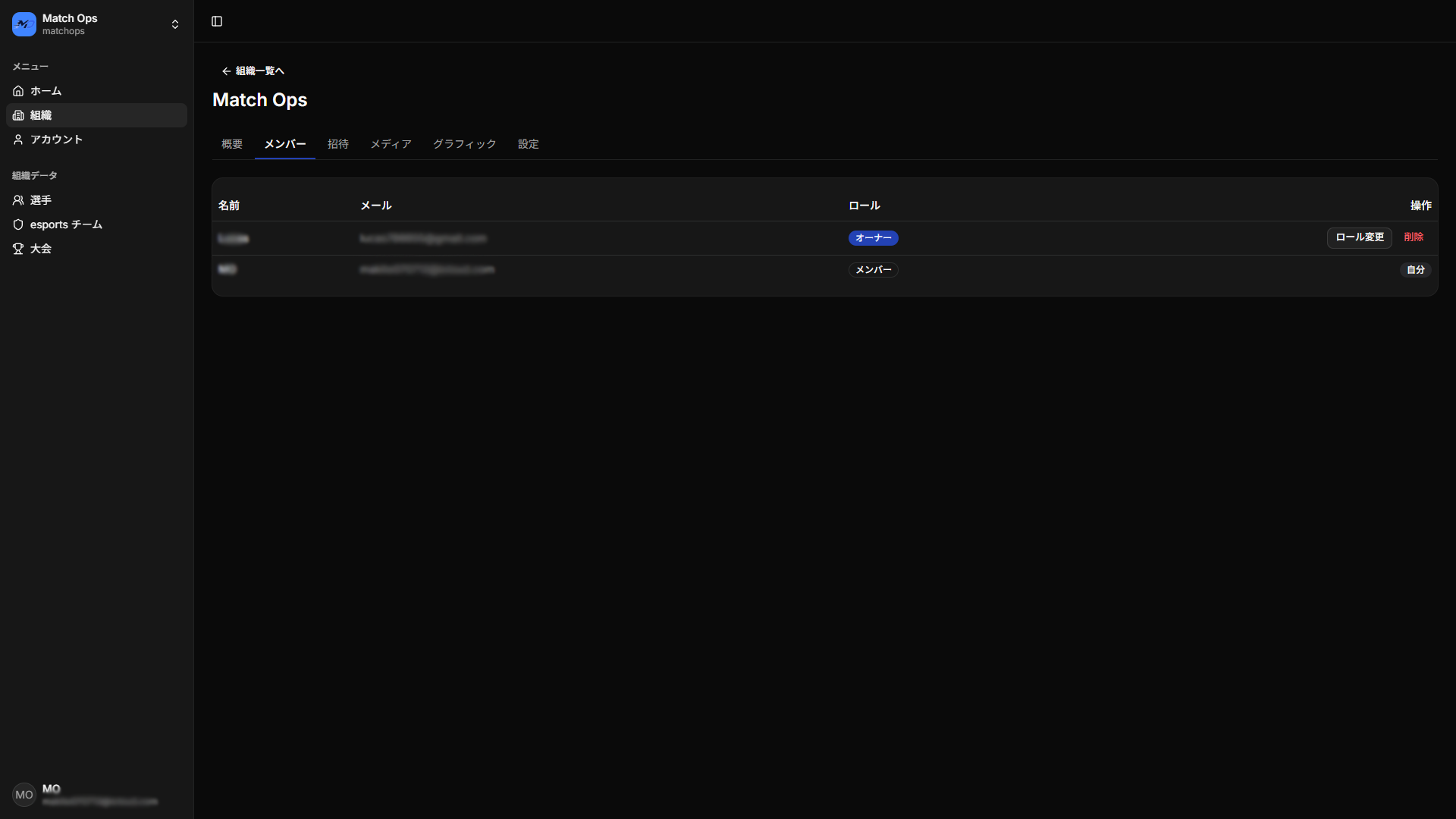Click the 操作 column header

point(1421,206)
